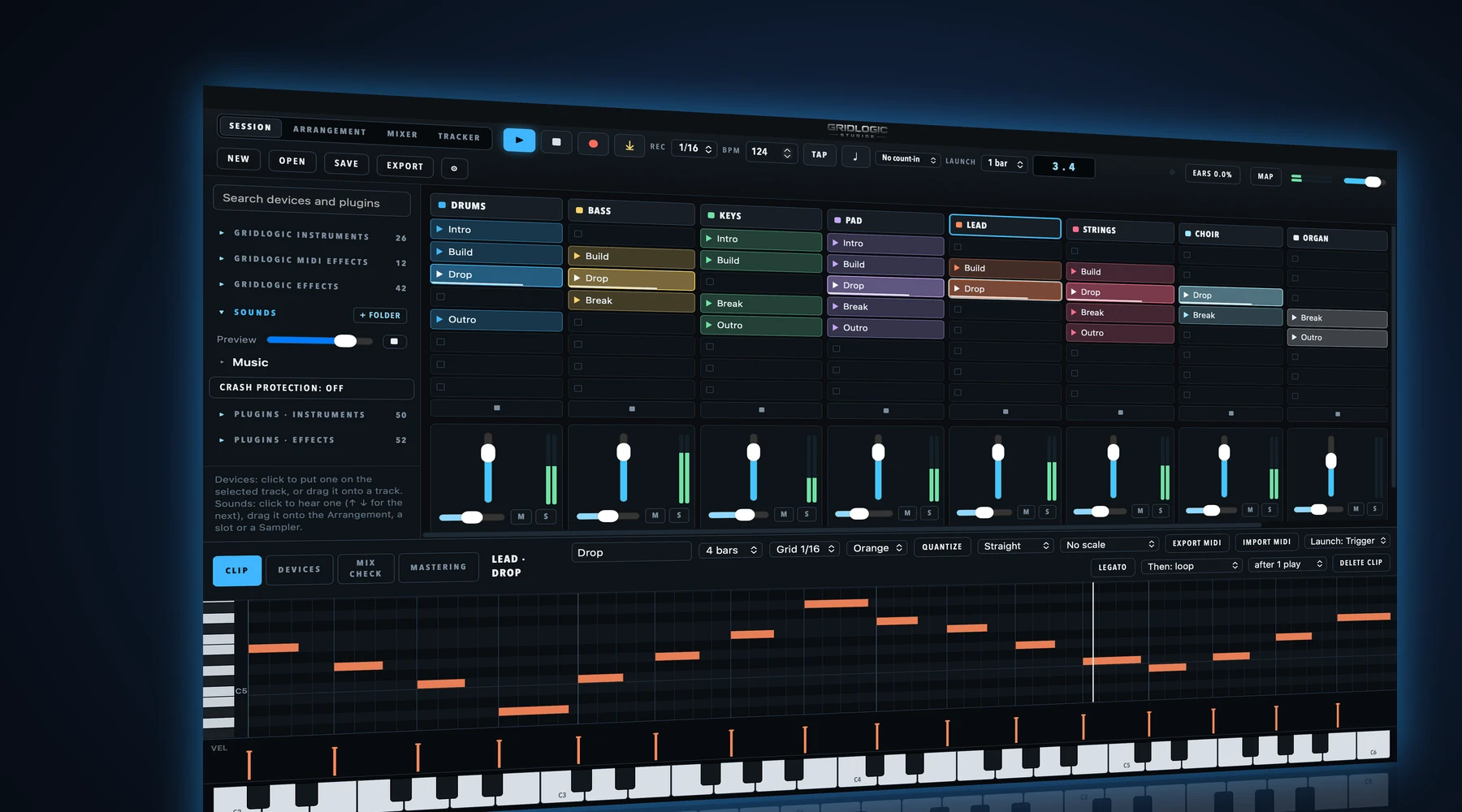Launch the Keys Outro clip
The width and height of the screenshot is (1462, 812).
pos(761,326)
